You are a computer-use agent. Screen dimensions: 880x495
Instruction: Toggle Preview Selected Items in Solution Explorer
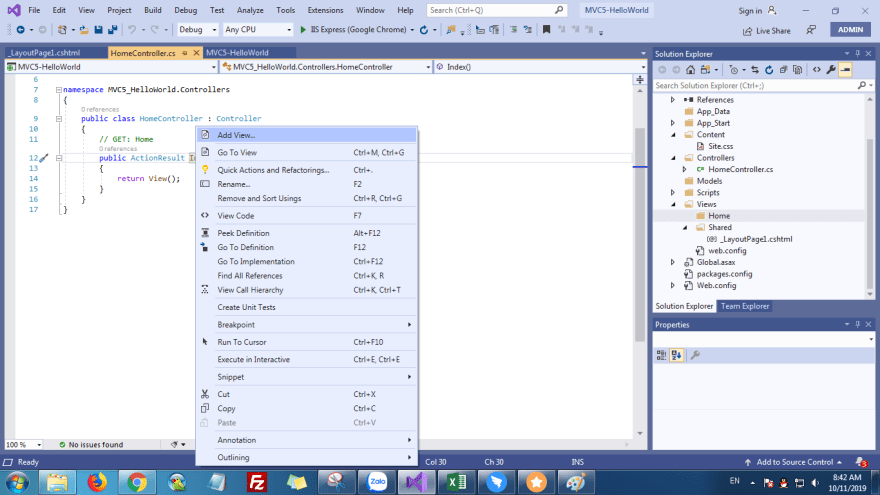[x=846, y=70]
